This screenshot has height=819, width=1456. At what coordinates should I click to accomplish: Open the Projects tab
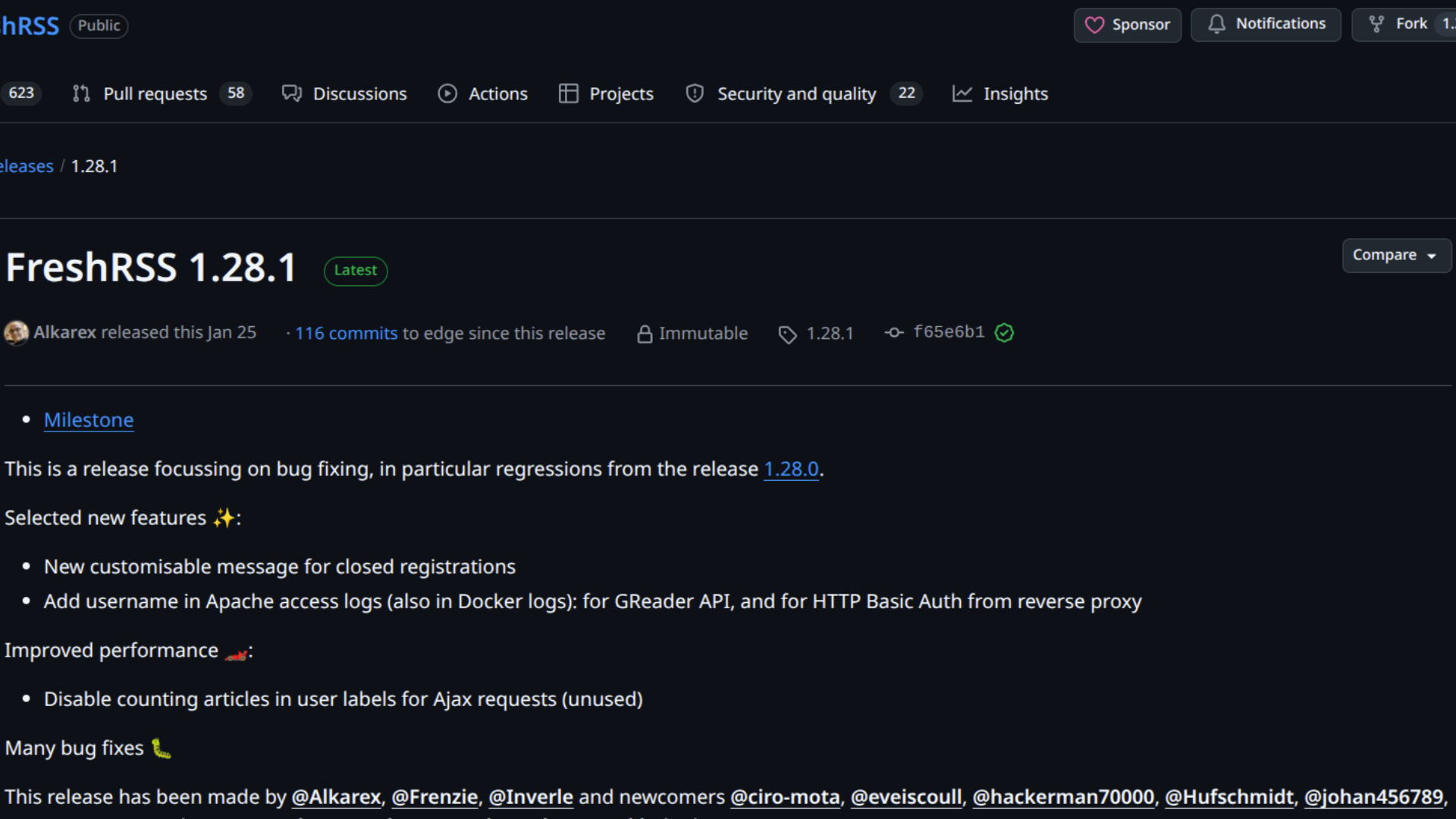coord(606,93)
